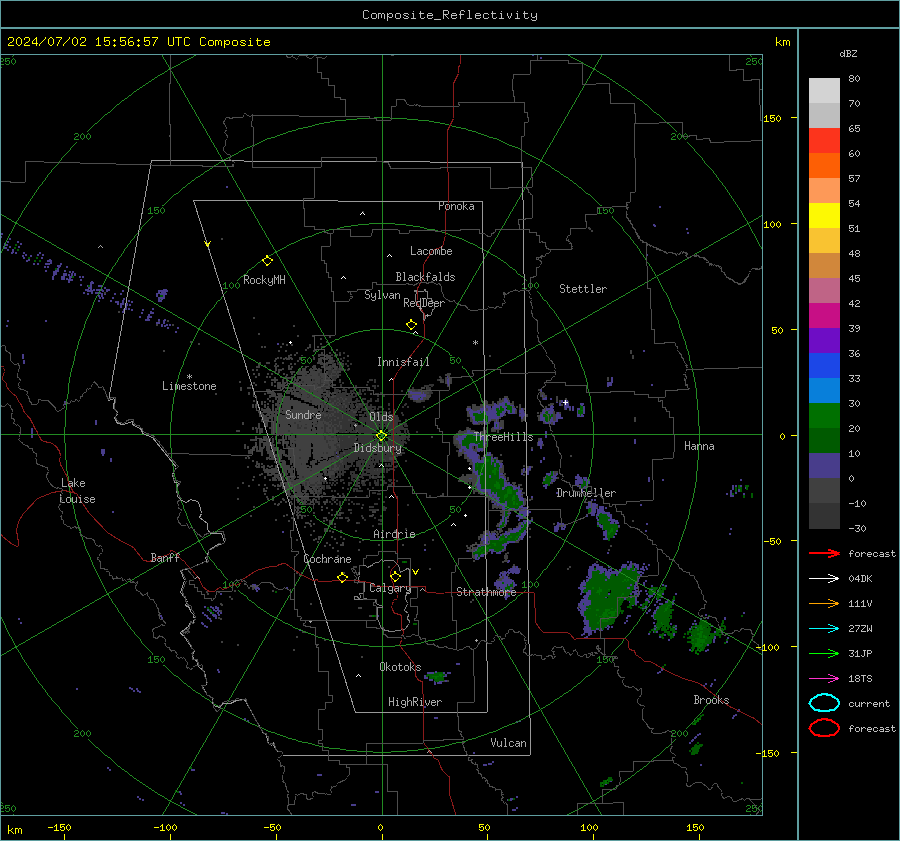Click the cyan current ellipse icon
Viewport: 900px width, 841px height.
(824, 703)
